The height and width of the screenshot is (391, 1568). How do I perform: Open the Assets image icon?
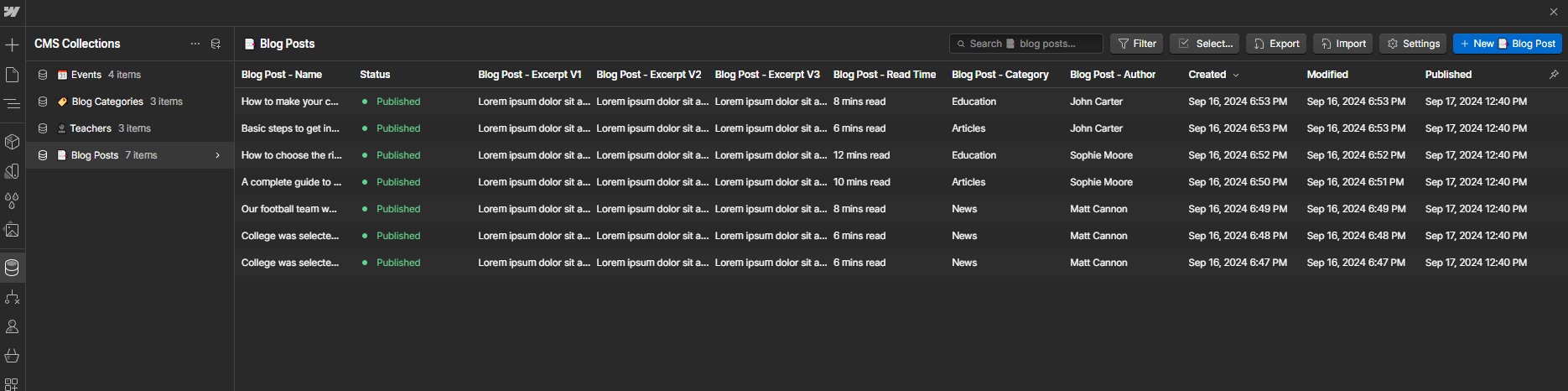coord(12,230)
